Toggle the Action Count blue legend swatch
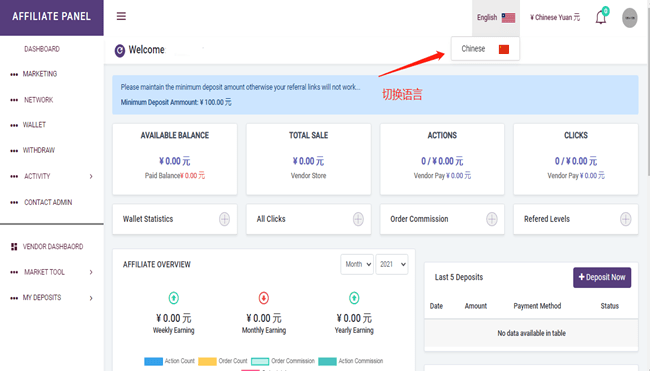The height and width of the screenshot is (371, 650). [153, 361]
